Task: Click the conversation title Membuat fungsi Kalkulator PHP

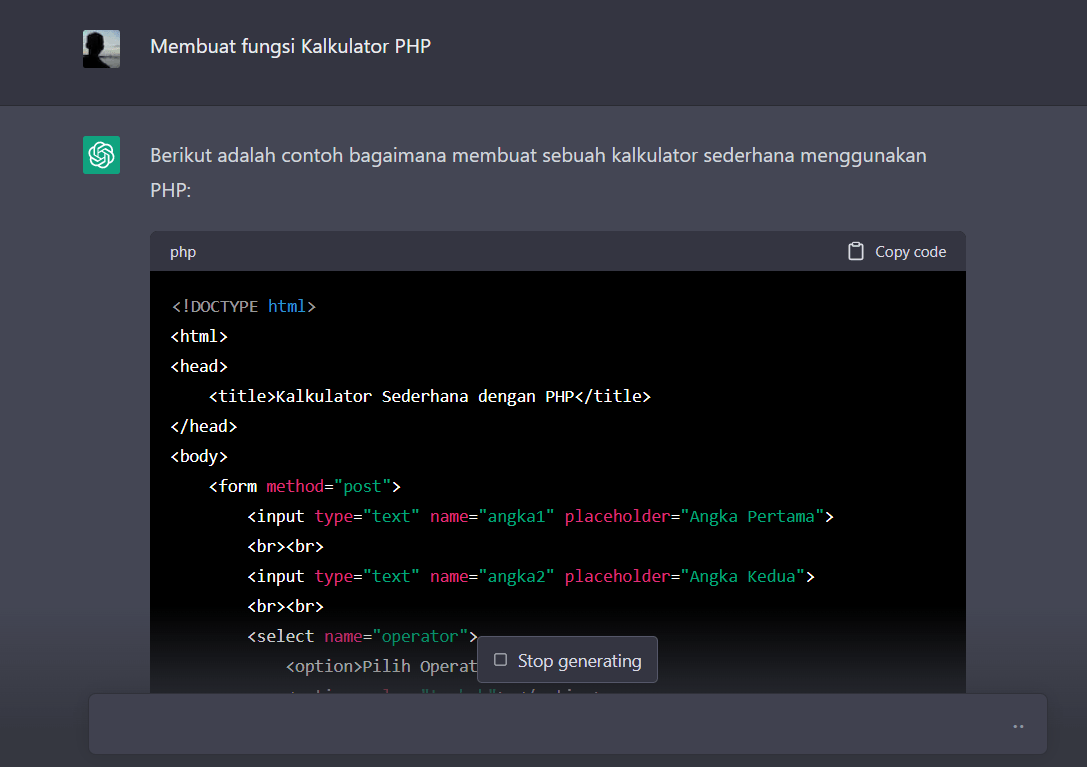Action: tap(290, 46)
